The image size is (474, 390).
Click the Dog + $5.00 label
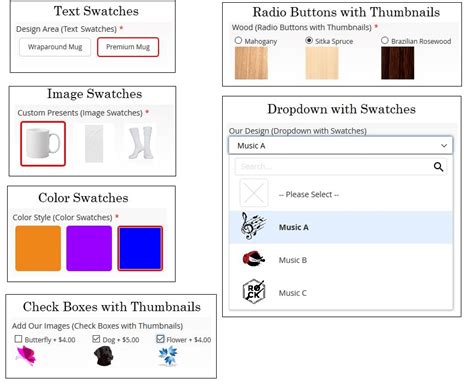(x=121, y=340)
